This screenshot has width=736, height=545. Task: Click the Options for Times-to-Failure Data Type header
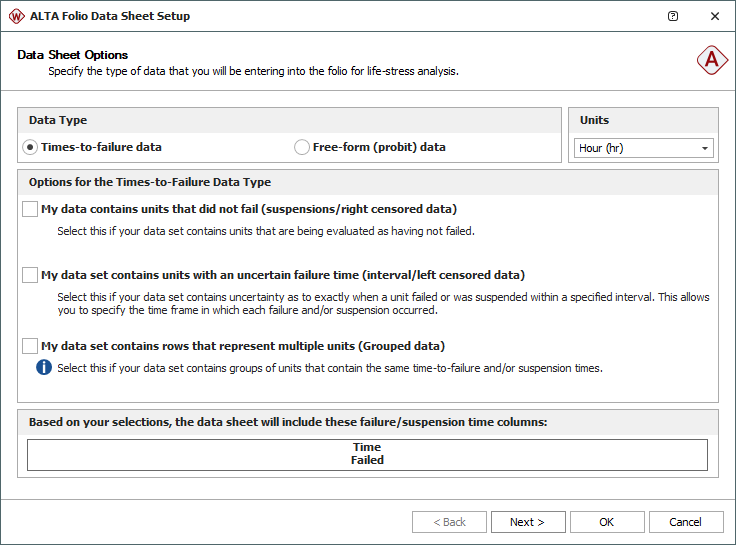(150, 182)
